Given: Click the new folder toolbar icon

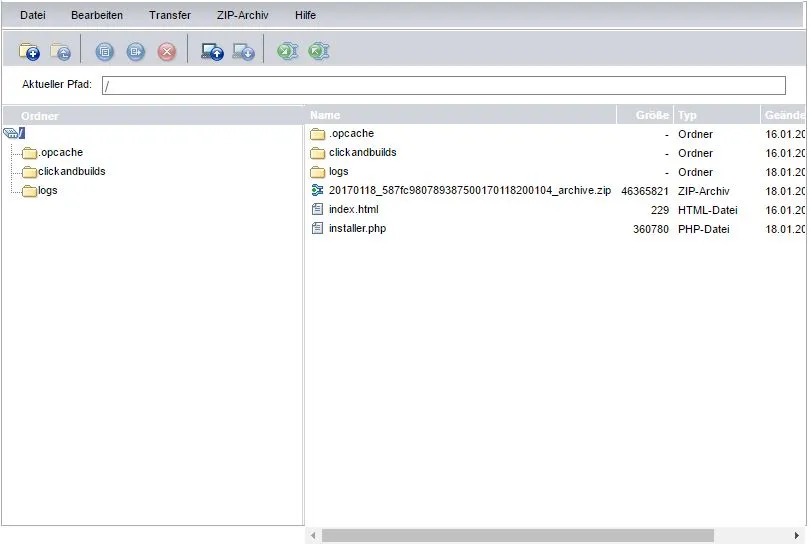Looking at the screenshot, I should point(29,51).
